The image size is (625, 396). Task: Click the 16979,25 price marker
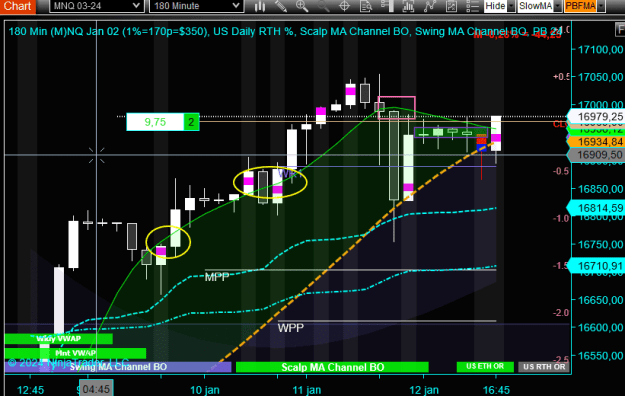(x=596, y=116)
